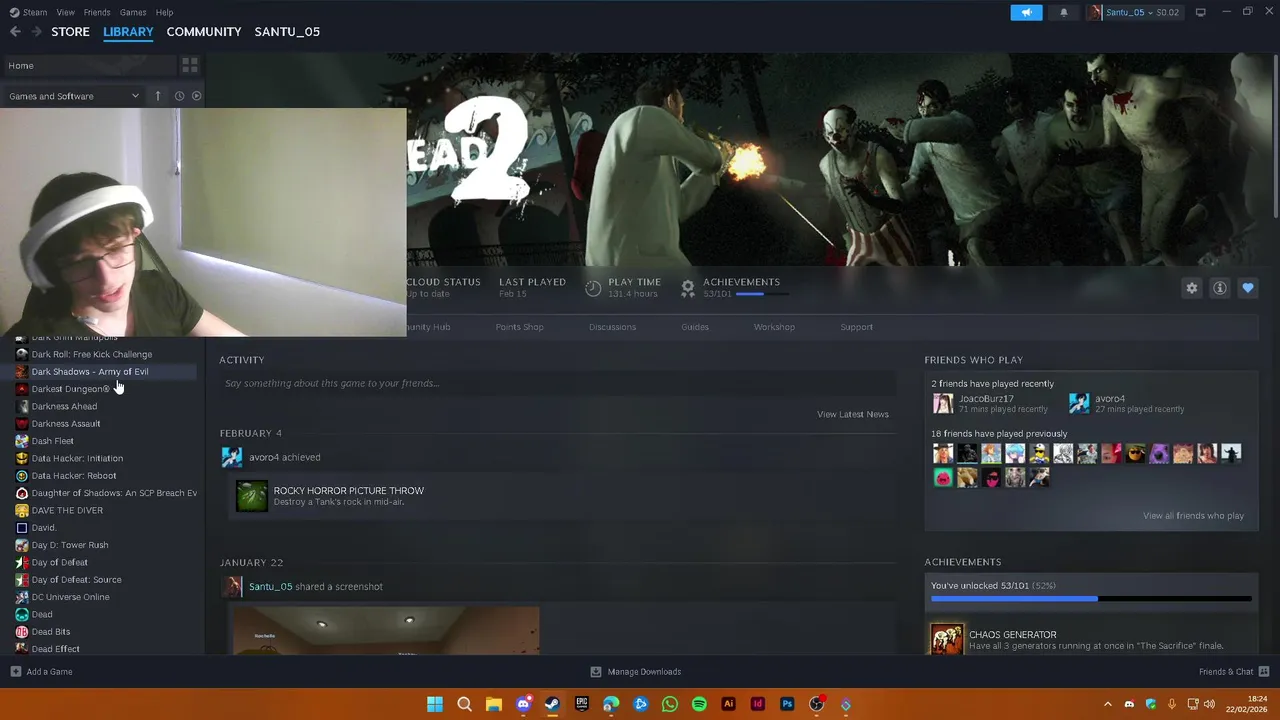Open the Points Shop tab
Screen dimensions: 1280x720
pyautogui.click(x=519, y=327)
